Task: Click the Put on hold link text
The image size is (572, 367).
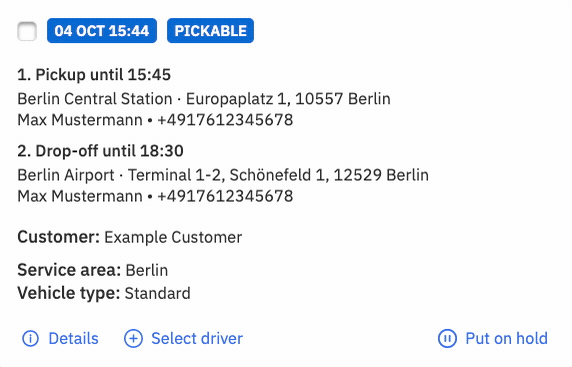Action: 506,339
